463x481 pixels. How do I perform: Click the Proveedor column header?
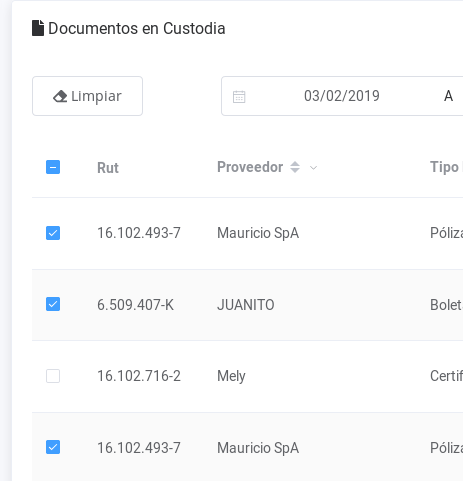pos(250,167)
